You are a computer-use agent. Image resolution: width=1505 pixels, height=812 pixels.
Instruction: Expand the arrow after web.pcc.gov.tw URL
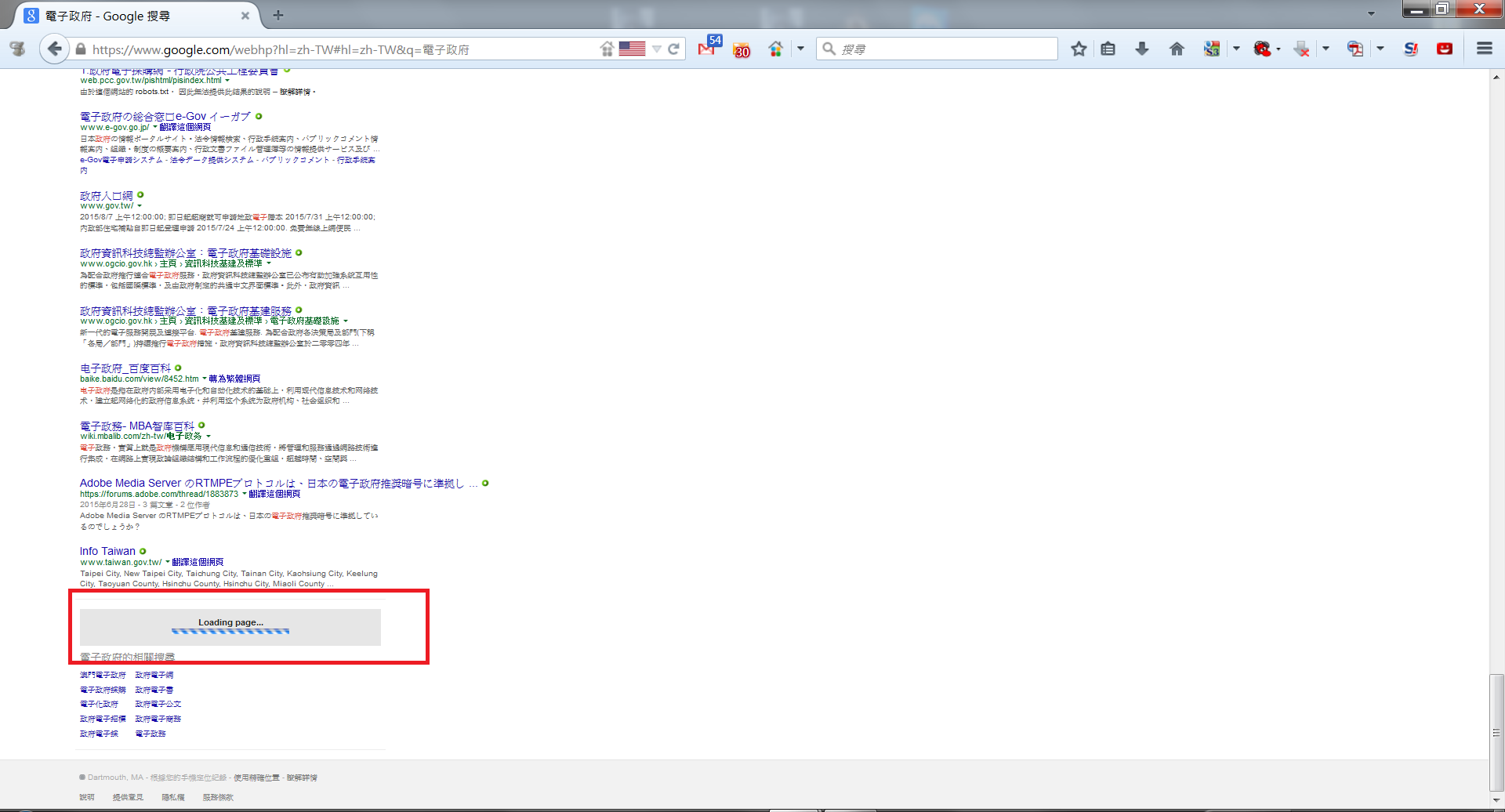pyautogui.click(x=227, y=81)
